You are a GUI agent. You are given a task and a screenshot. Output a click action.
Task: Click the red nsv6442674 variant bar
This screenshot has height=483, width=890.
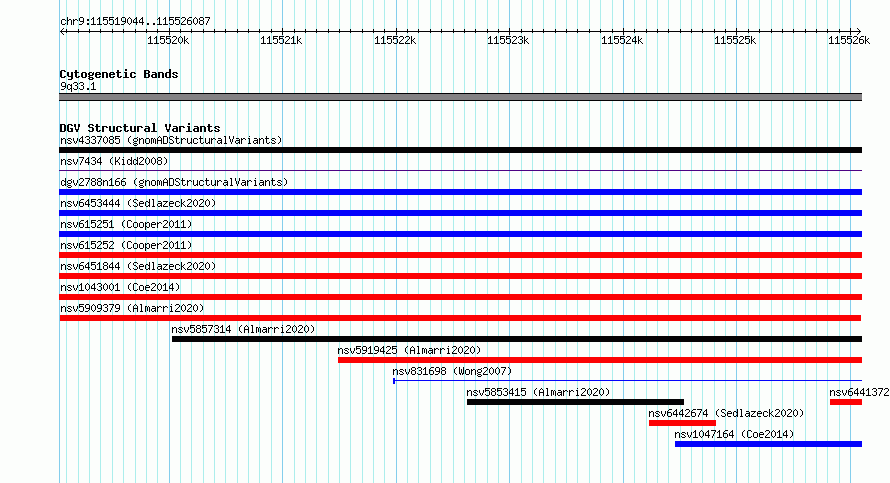(x=682, y=423)
